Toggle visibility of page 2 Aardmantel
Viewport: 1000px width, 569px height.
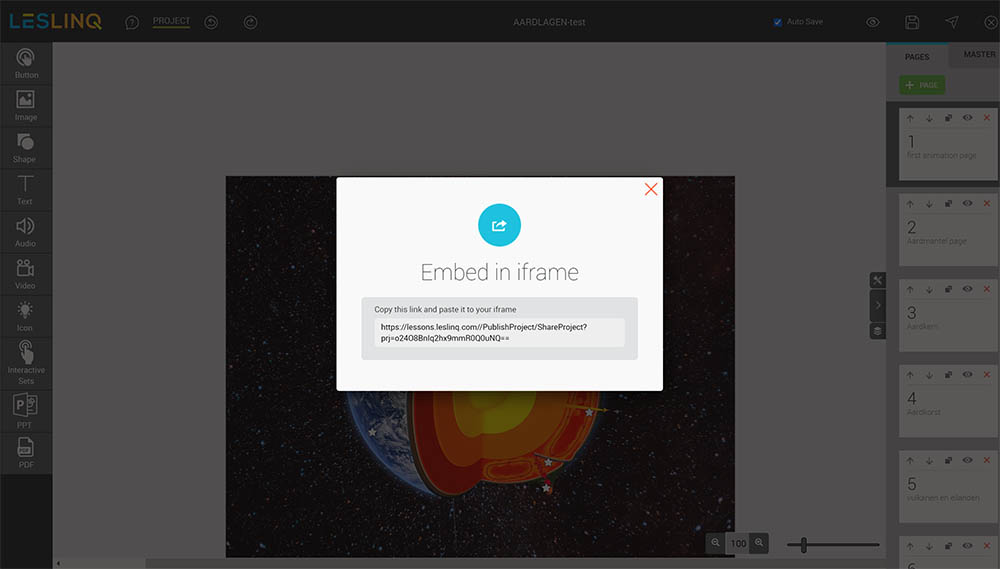coord(967,203)
